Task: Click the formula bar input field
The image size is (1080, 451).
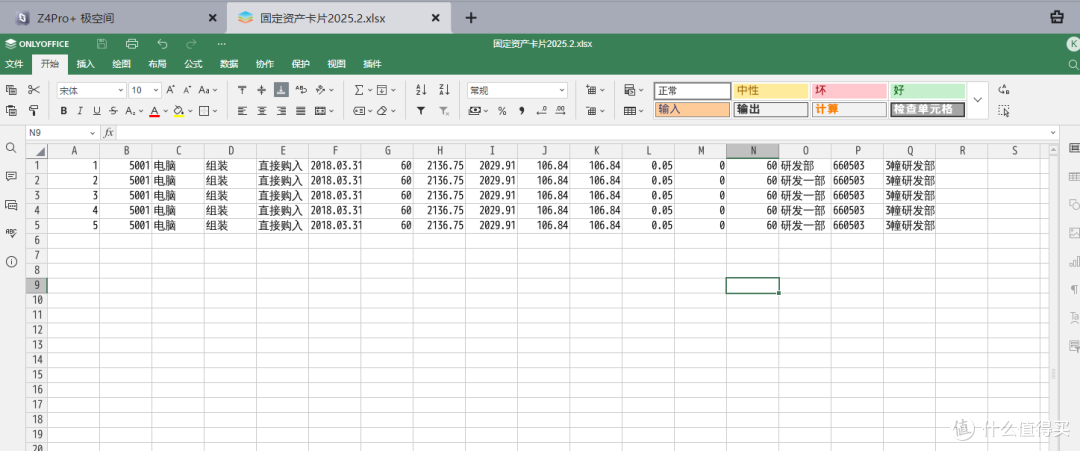Action: click(x=583, y=132)
